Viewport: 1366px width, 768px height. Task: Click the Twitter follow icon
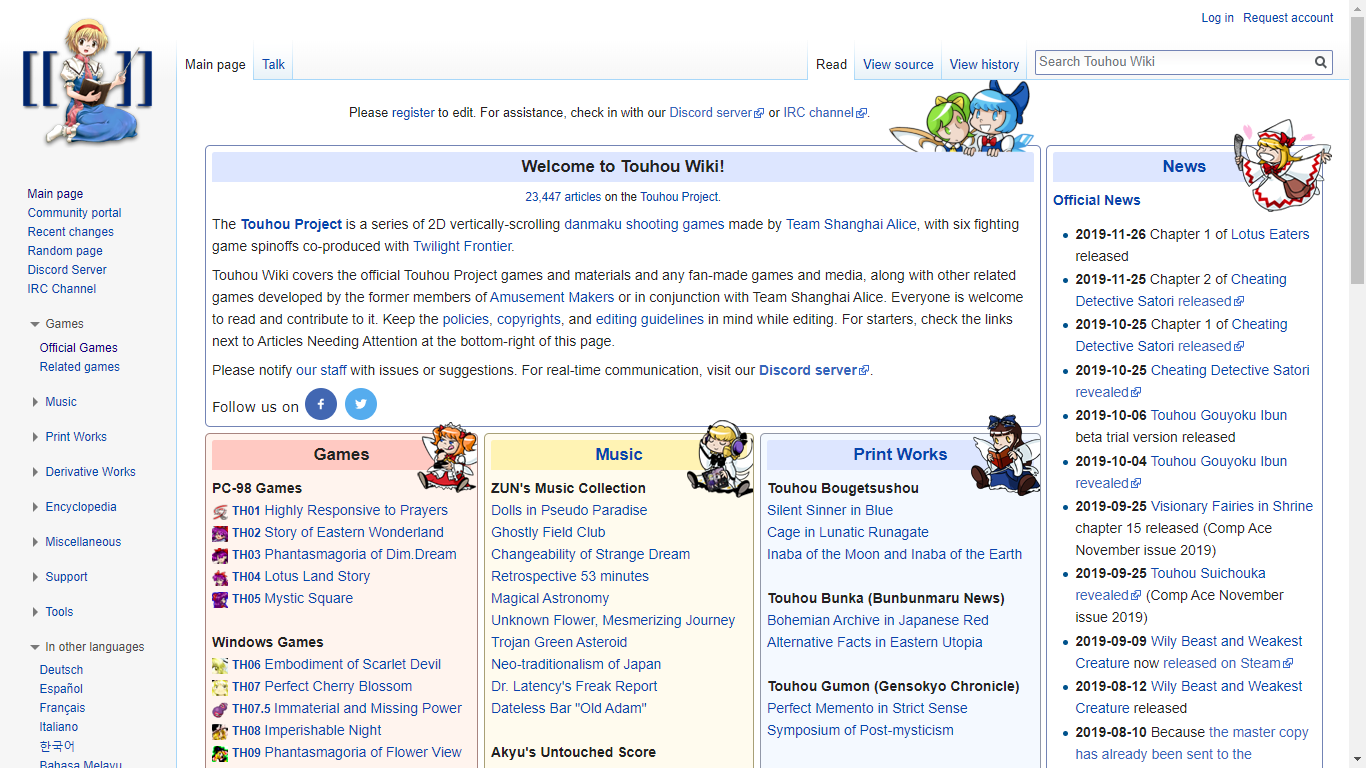361,404
